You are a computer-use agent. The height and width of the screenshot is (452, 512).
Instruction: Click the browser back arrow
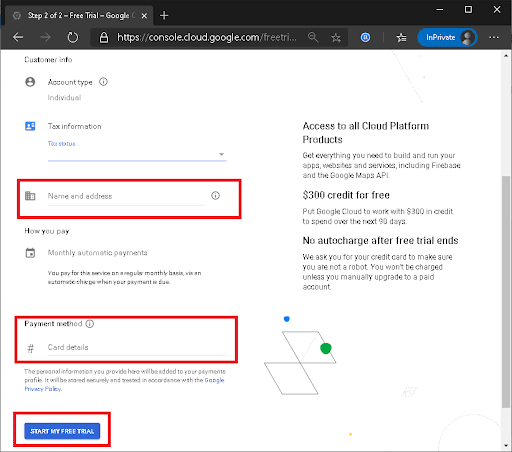(18, 37)
